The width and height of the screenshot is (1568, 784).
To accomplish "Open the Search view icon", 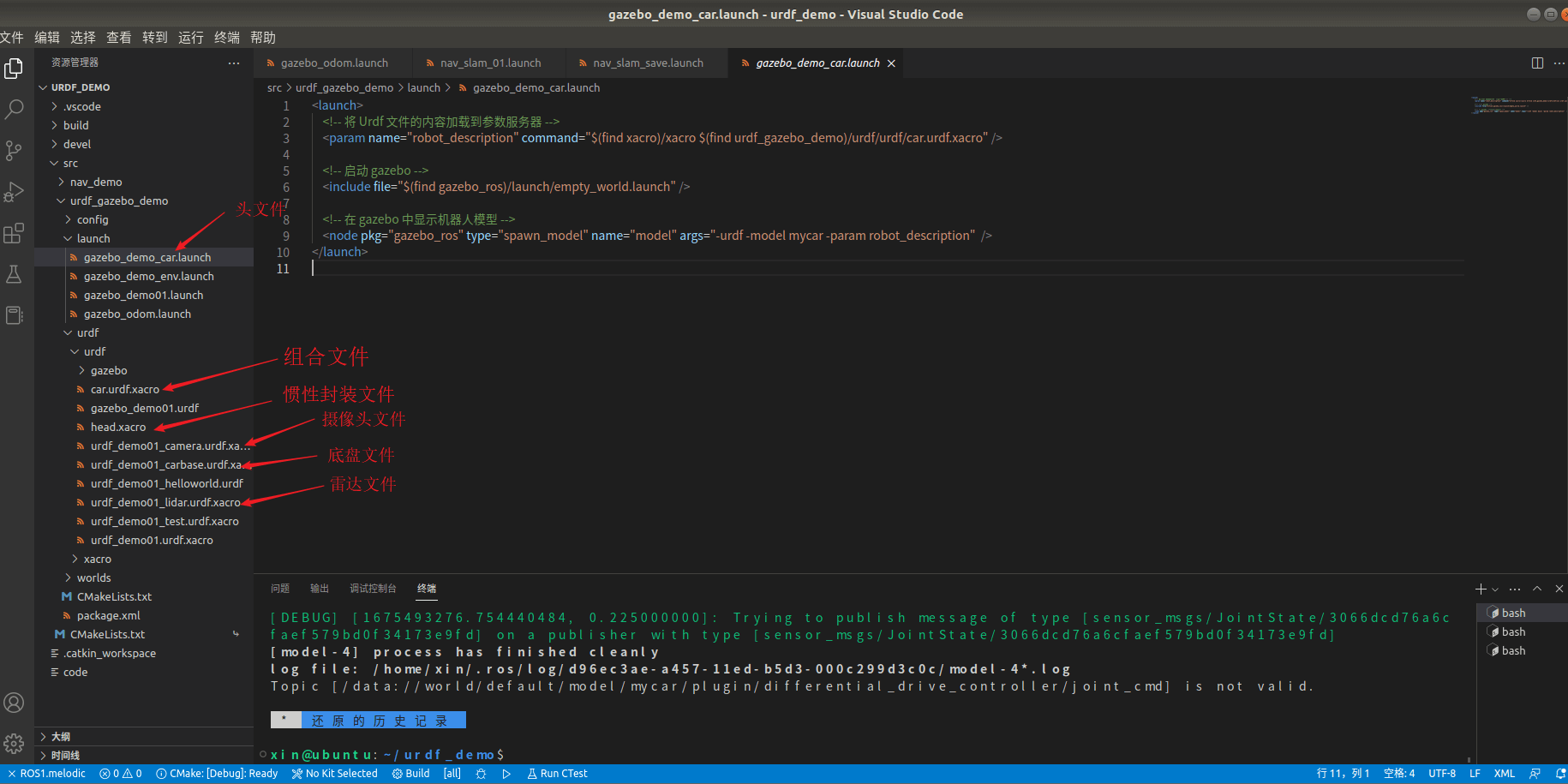I will 14,110.
